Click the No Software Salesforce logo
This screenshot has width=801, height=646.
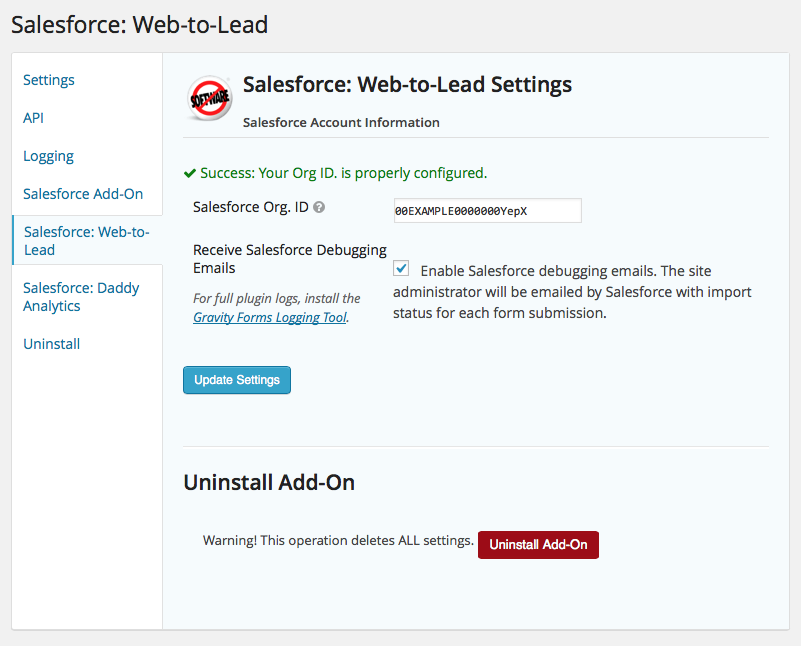(209, 99)
